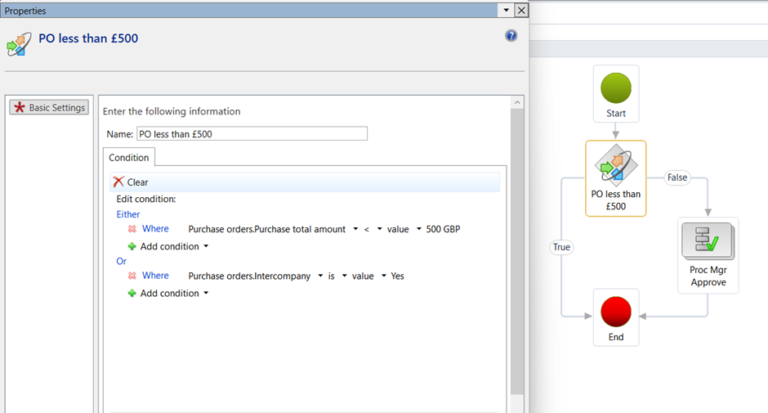Open the value type dropdown for 500 GBP
Image resolution: width=768 pixels, height=413 pixels.
(x=419, y=229)
